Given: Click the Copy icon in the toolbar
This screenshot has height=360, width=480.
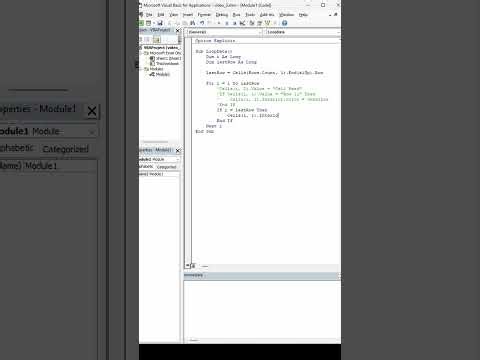Looking at the screenshot, I should pyautogui.click(x=177, y=23).
